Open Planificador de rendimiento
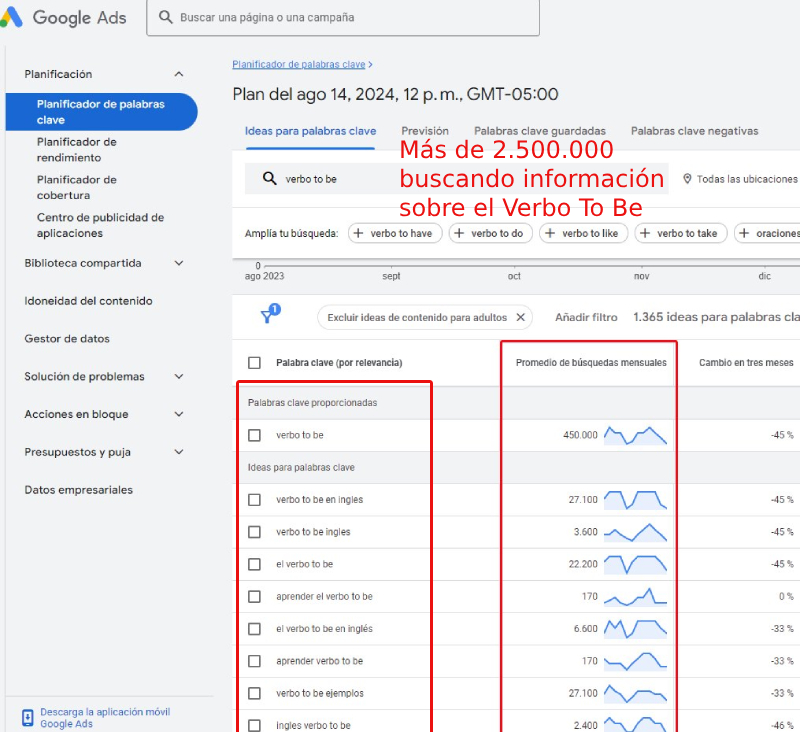 (77, 149)
